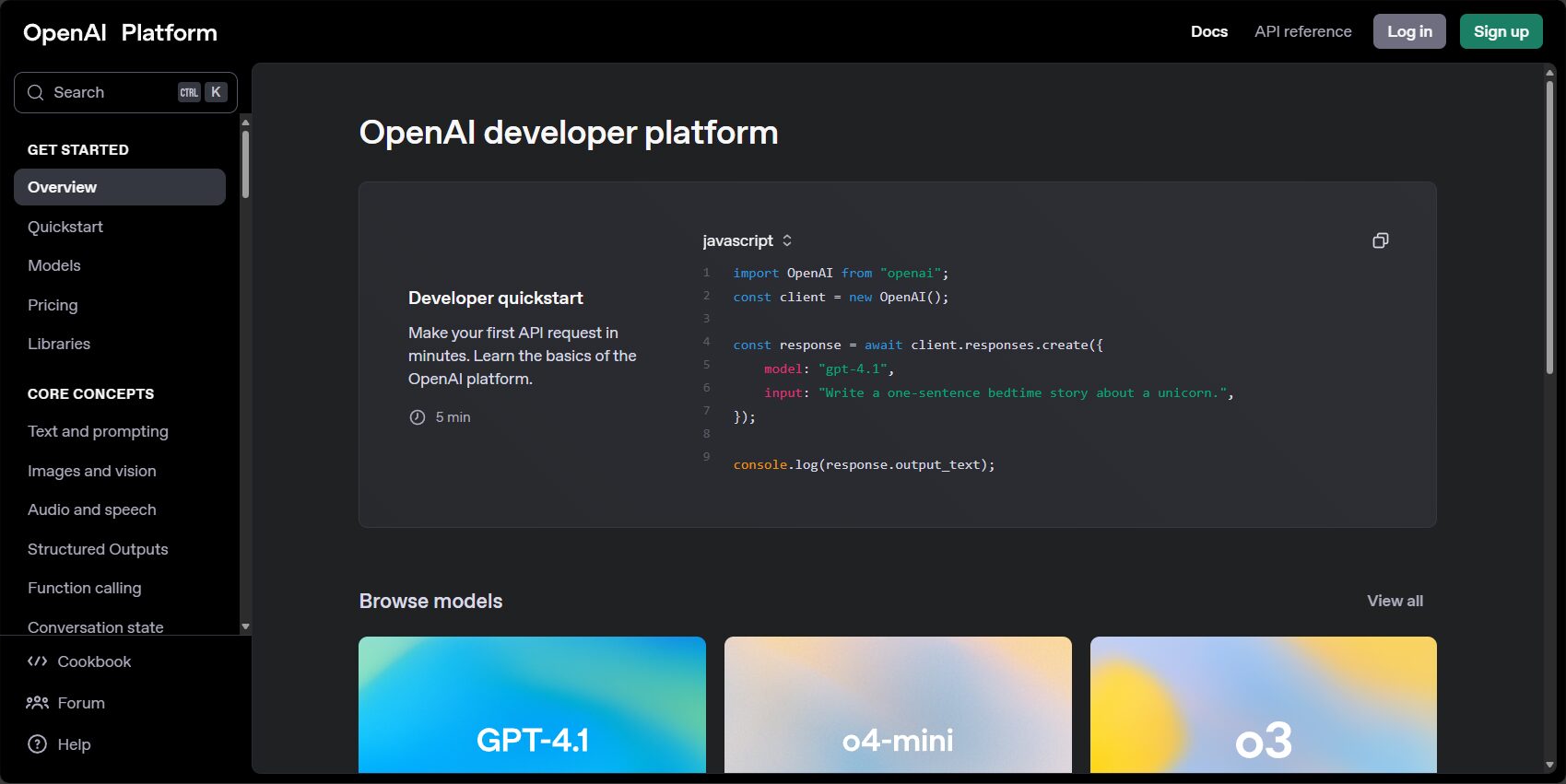Open Structured Outputs page
The width and height of the screenshot is (1566, 784).
pyautogui.click(x=98, y=549)
